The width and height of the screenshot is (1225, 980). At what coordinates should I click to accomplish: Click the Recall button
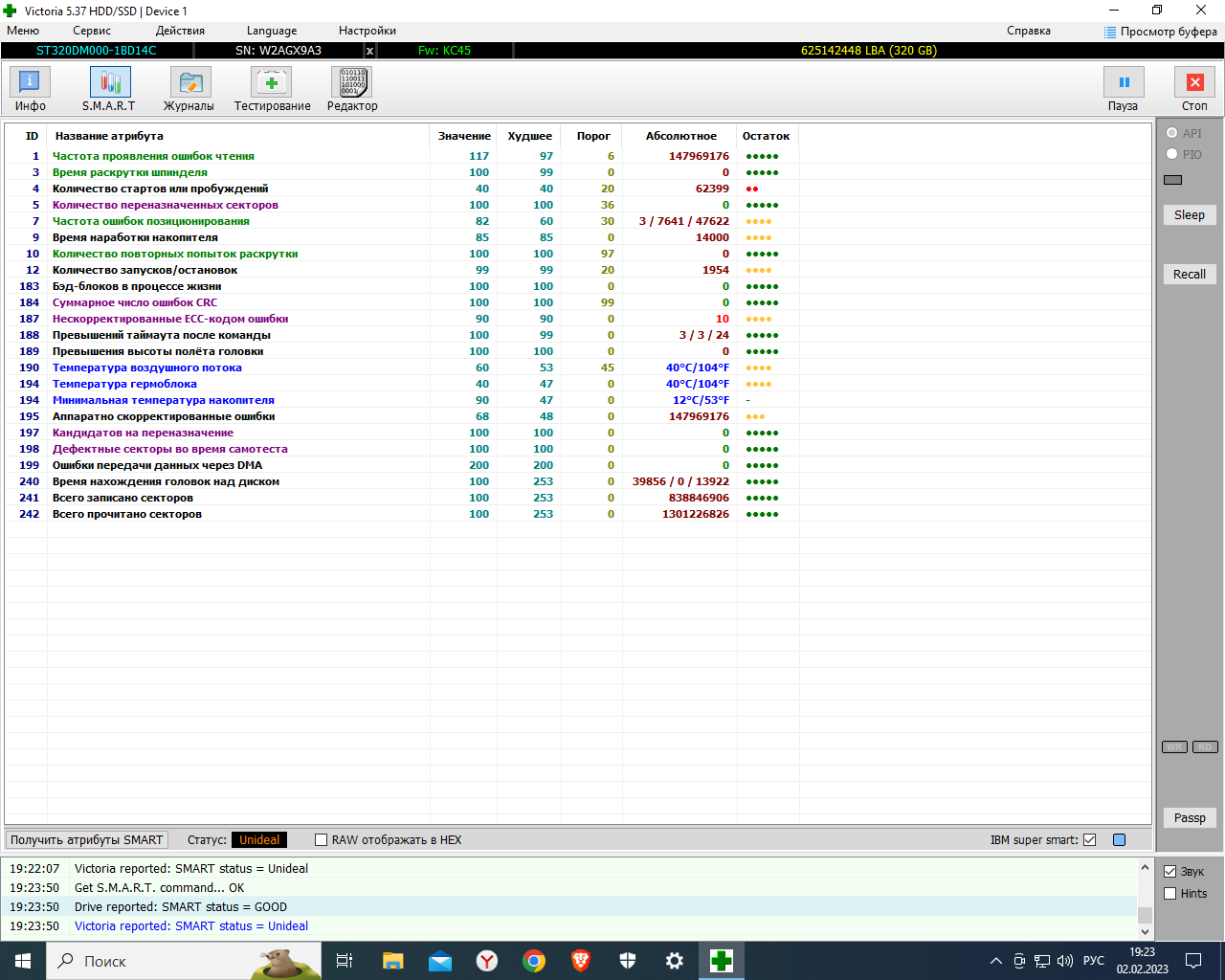pyautogui.click(x=1190, y=275)
